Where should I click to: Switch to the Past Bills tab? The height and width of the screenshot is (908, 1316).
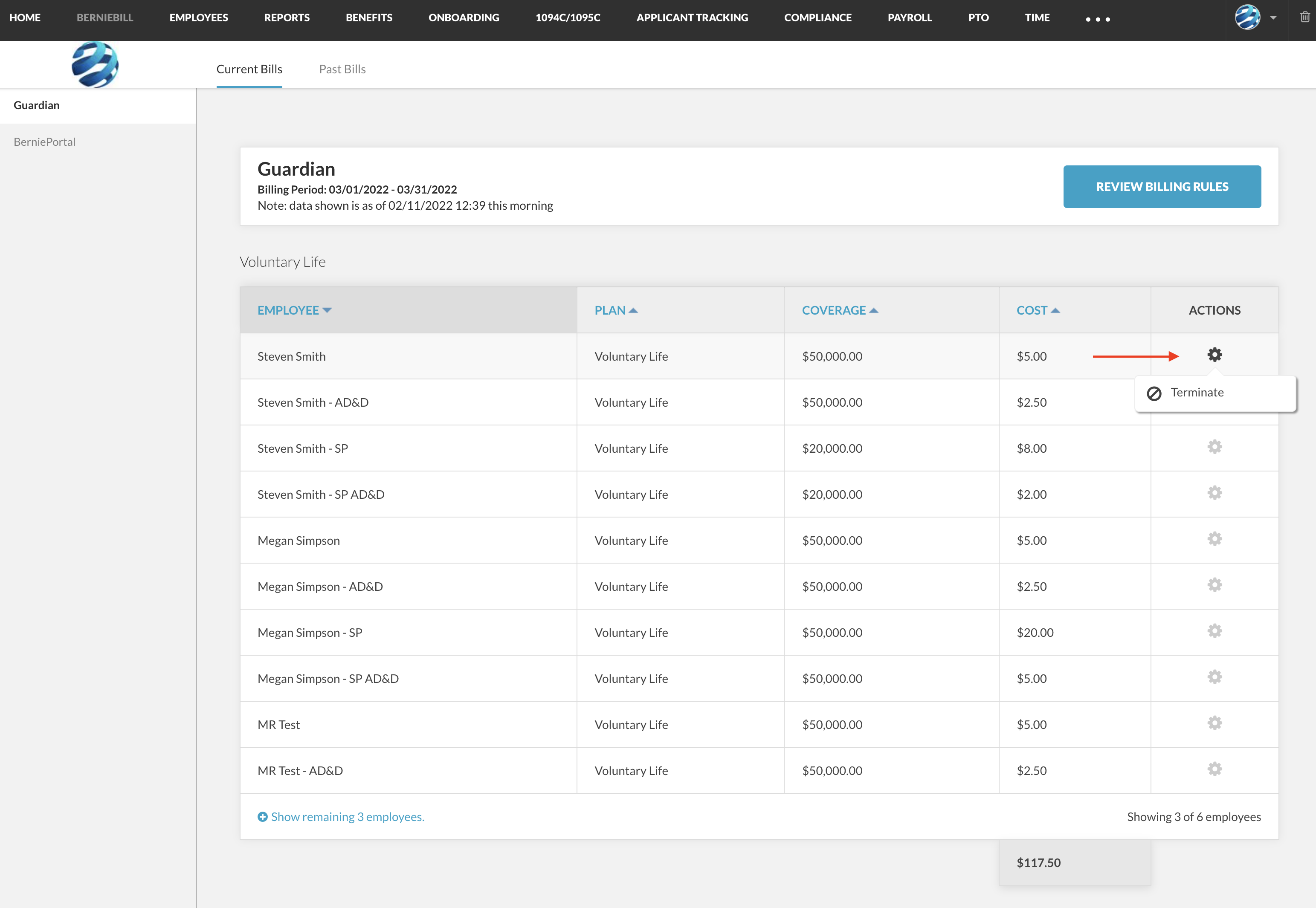point(342,69)
